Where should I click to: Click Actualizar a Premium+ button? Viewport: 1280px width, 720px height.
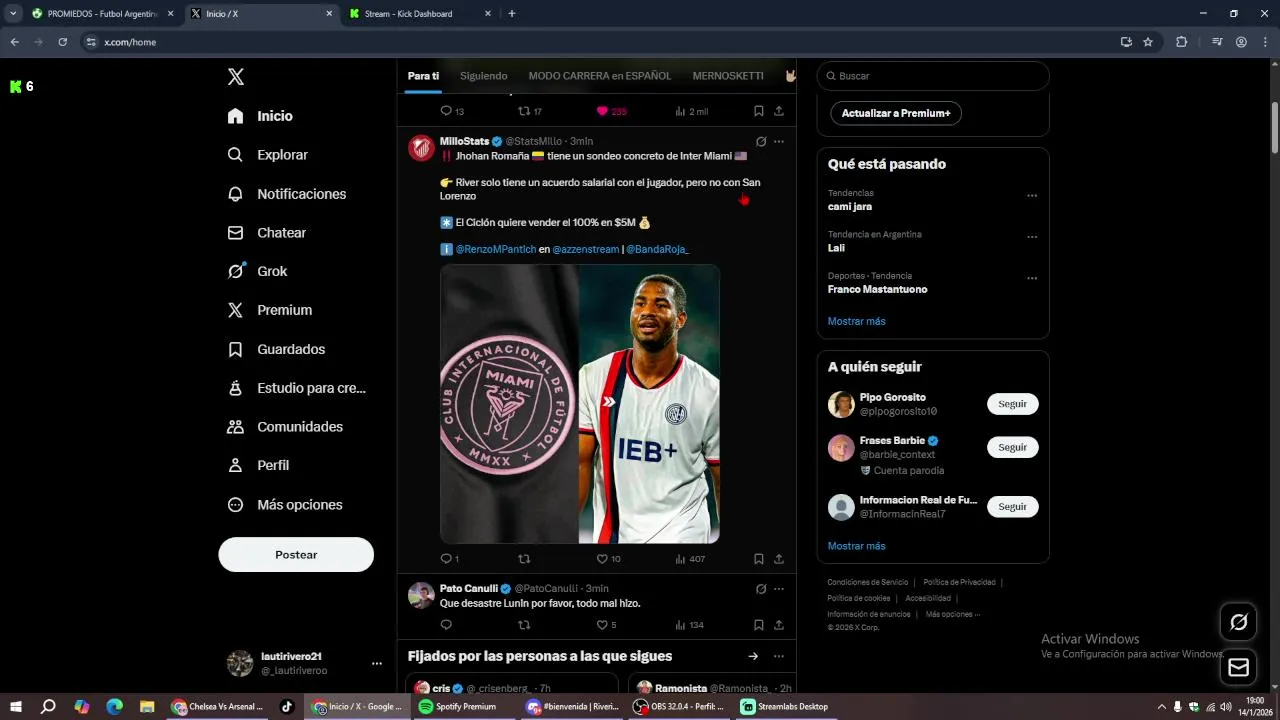coord(896,113)
